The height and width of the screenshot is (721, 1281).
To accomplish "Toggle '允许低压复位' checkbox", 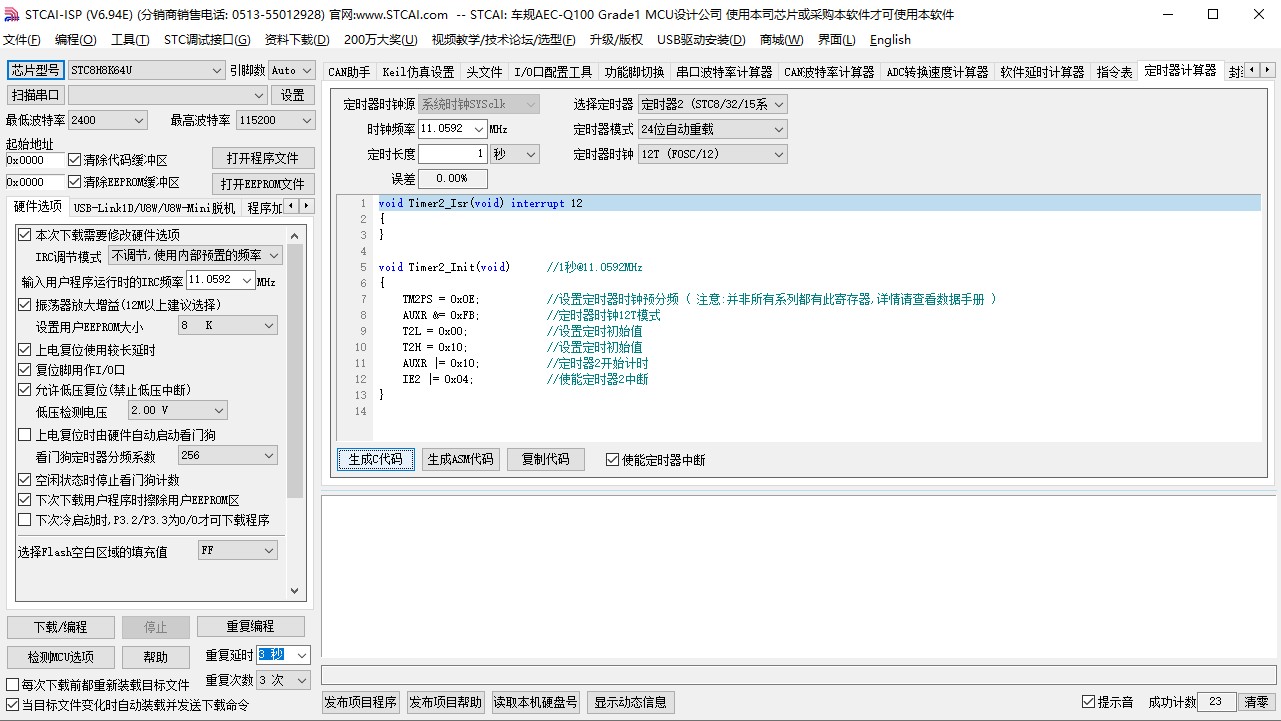I will tap(25, 390).
